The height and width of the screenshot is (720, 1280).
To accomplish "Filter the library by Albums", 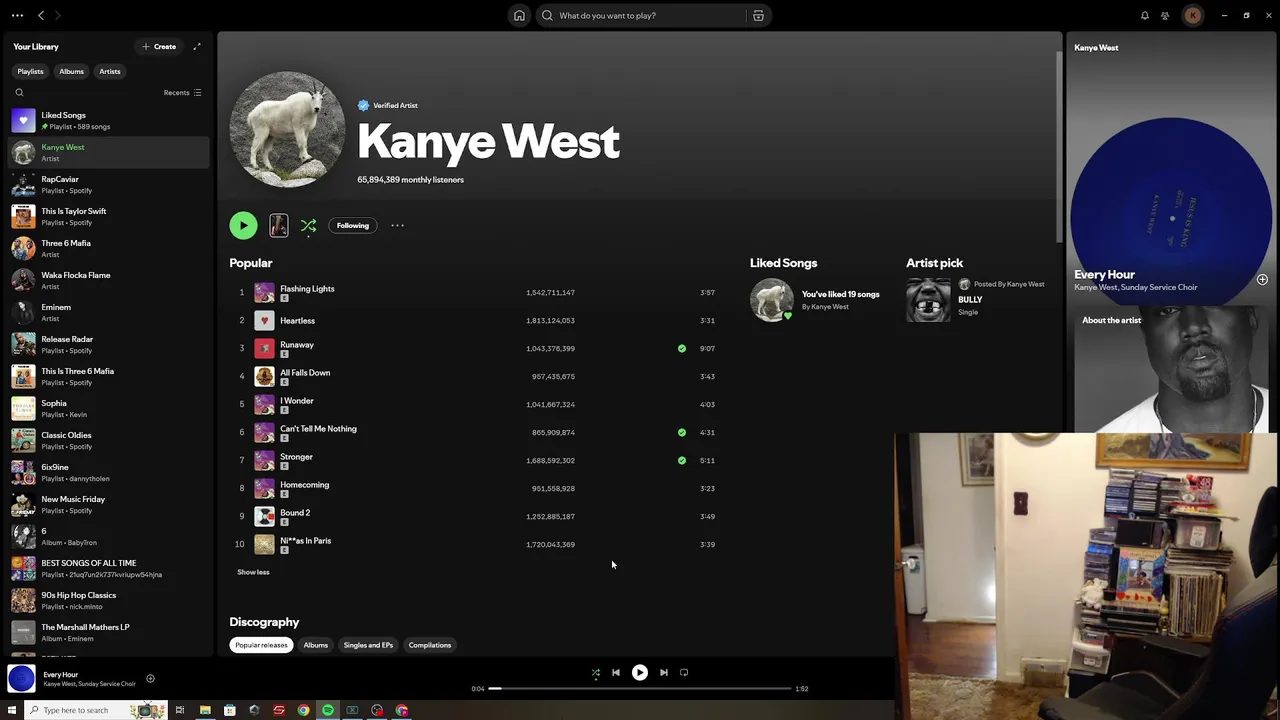I will coord(71,71).
